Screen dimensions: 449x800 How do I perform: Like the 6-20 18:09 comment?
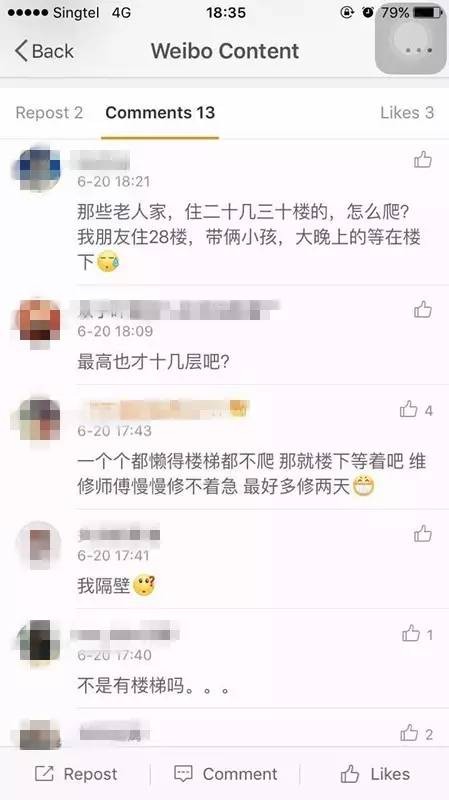[x=422, y=309]
